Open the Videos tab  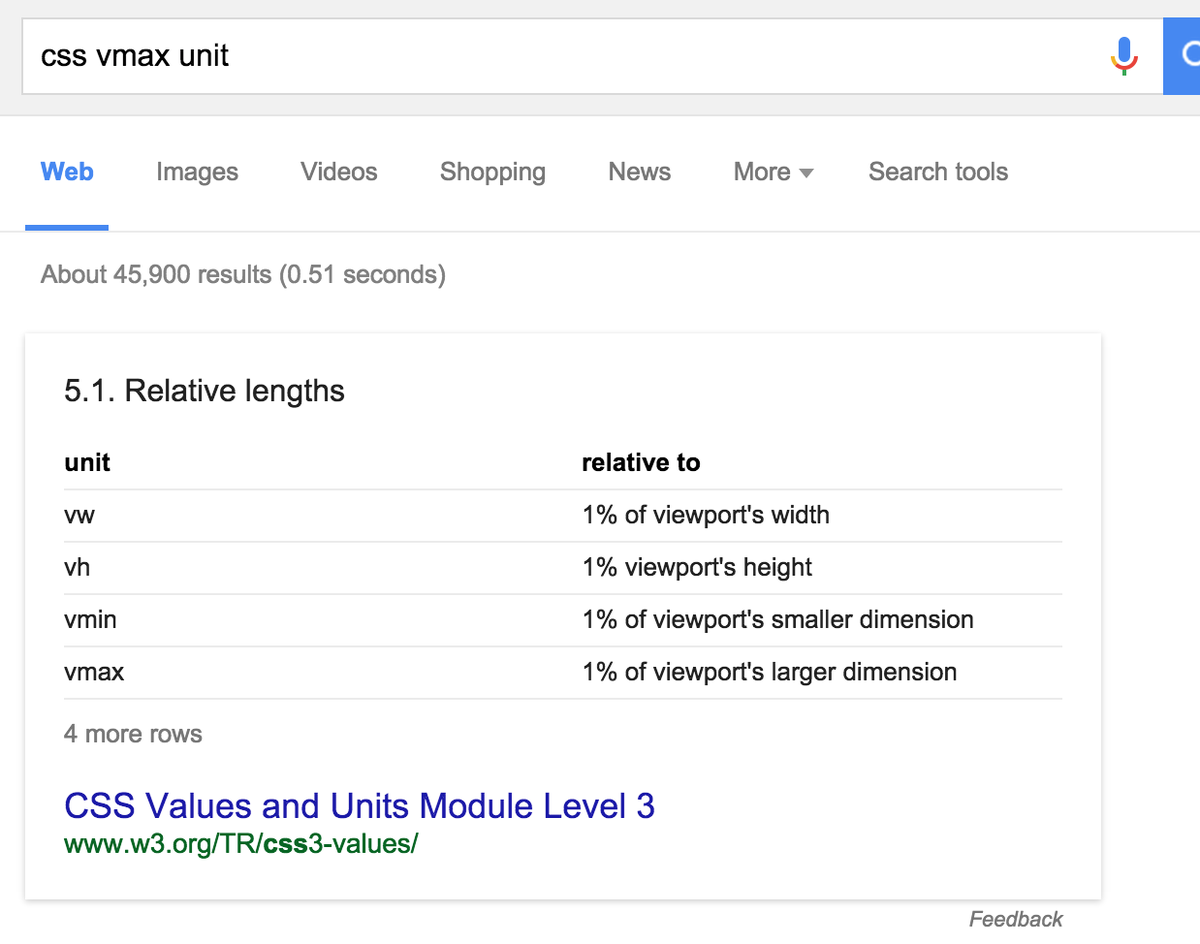pos(339,172)
